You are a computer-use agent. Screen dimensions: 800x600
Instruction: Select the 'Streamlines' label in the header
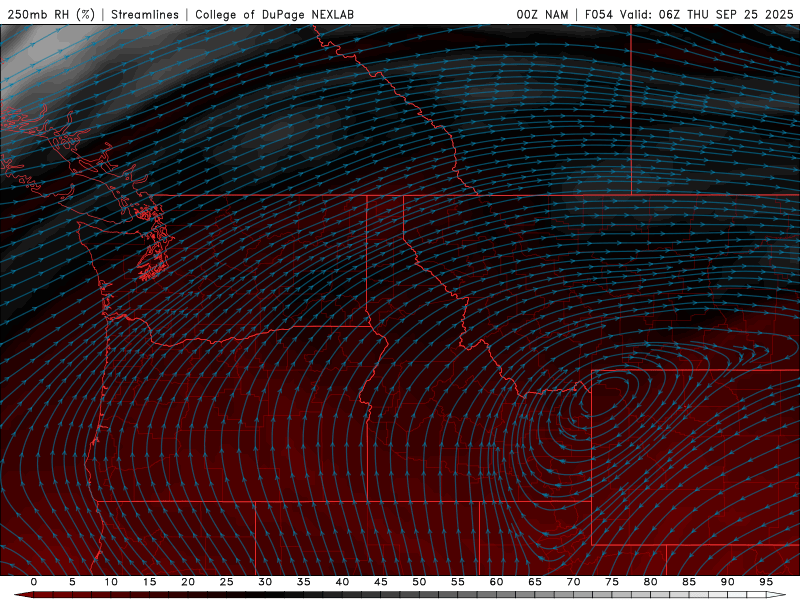145,14
